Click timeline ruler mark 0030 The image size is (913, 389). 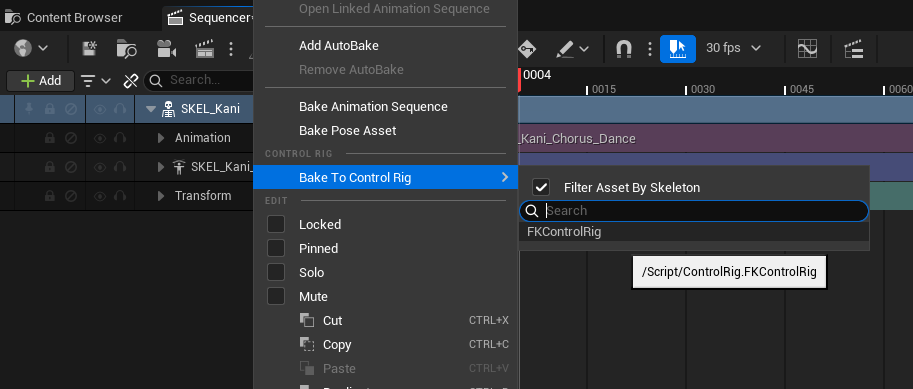(703, 90)
